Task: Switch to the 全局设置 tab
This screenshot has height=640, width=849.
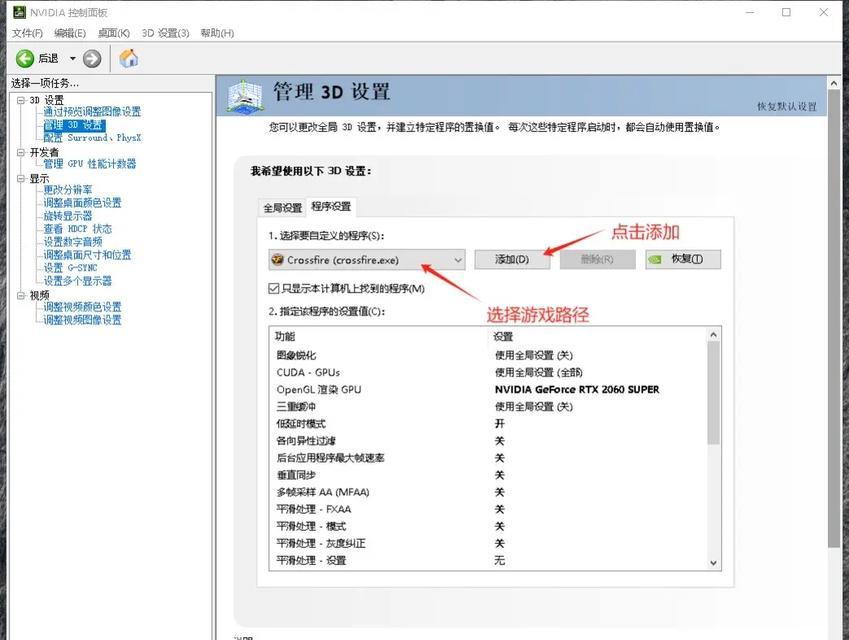Action: [283, 208]
